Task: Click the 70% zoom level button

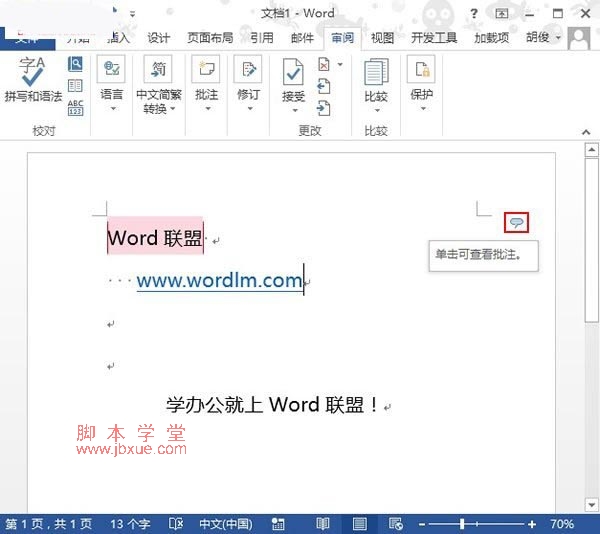Action: click(562, 524)
